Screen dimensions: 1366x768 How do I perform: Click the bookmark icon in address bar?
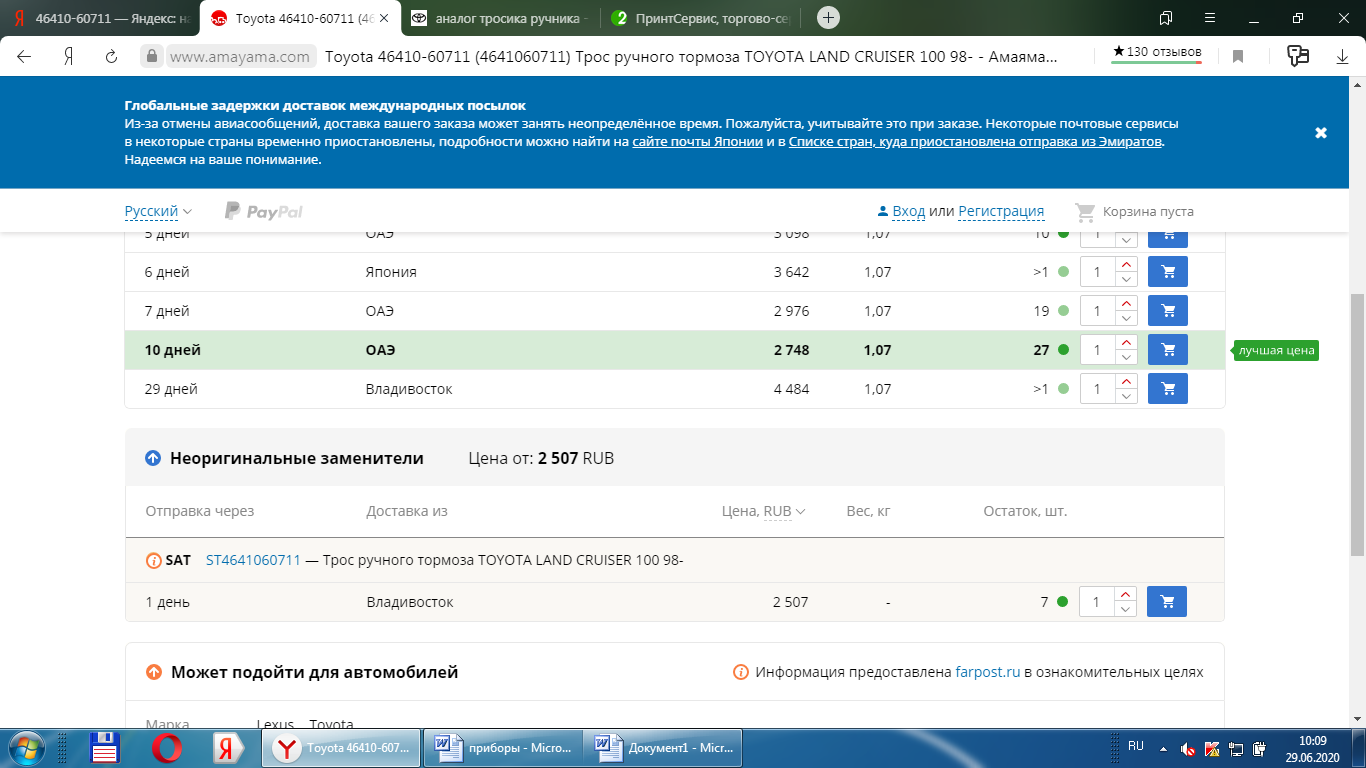pyautogui.click(x=1238, y=57)
